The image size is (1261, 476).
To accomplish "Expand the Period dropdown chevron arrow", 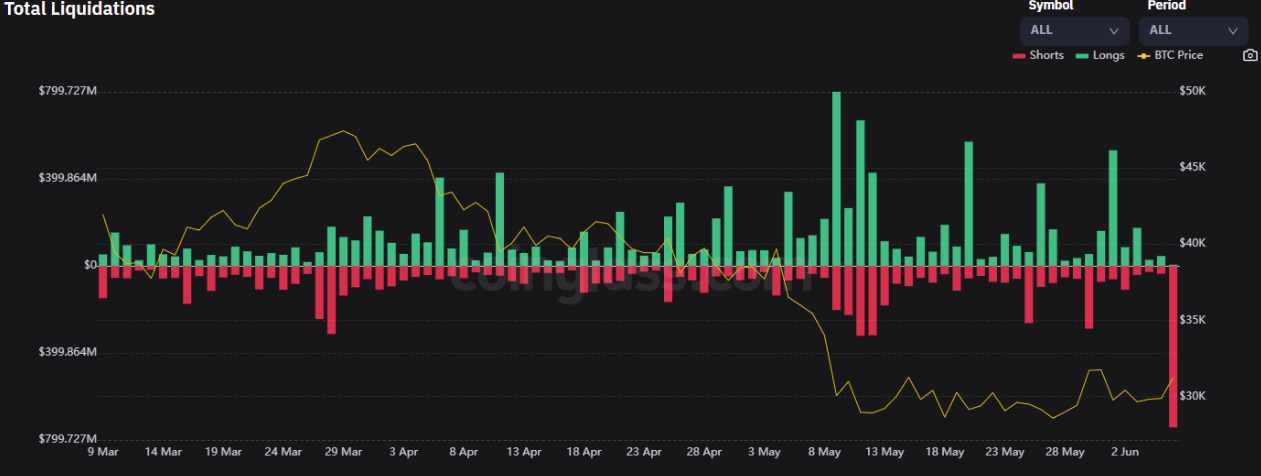I will 1232,31.
